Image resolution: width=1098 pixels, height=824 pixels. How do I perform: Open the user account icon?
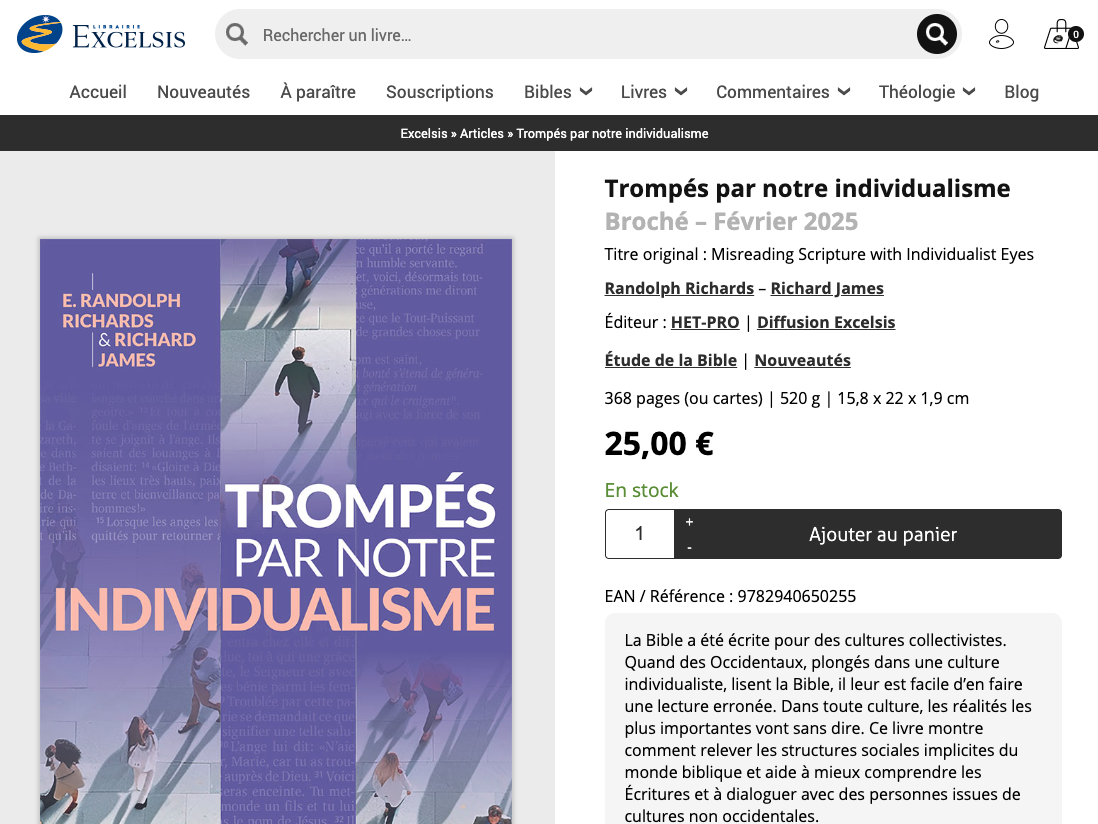1001,34
